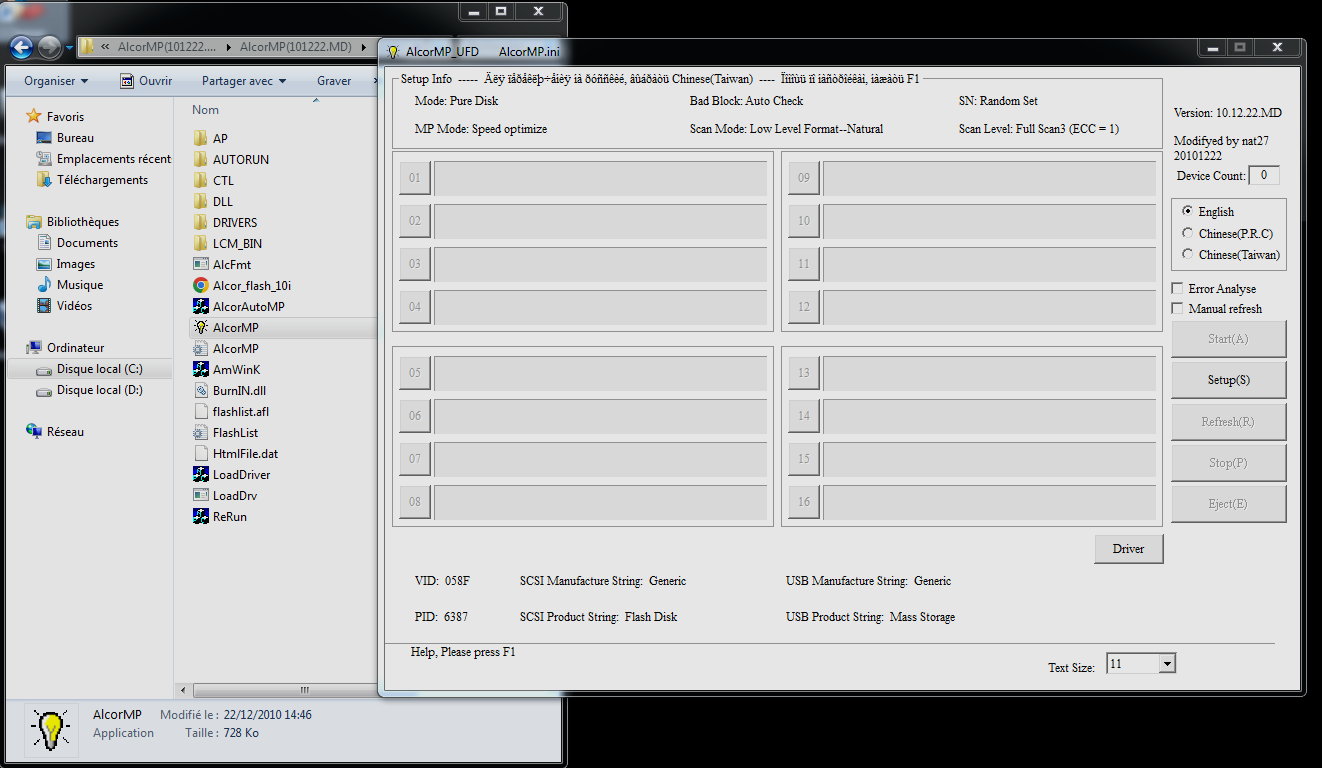Click the Explorer forward navigation arrow

[49, 46]
